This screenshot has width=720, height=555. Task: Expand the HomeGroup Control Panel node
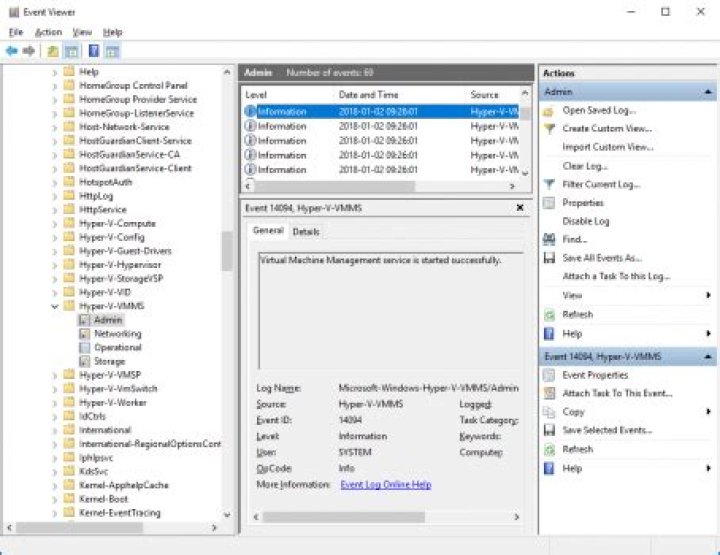(x=55, y=86)
